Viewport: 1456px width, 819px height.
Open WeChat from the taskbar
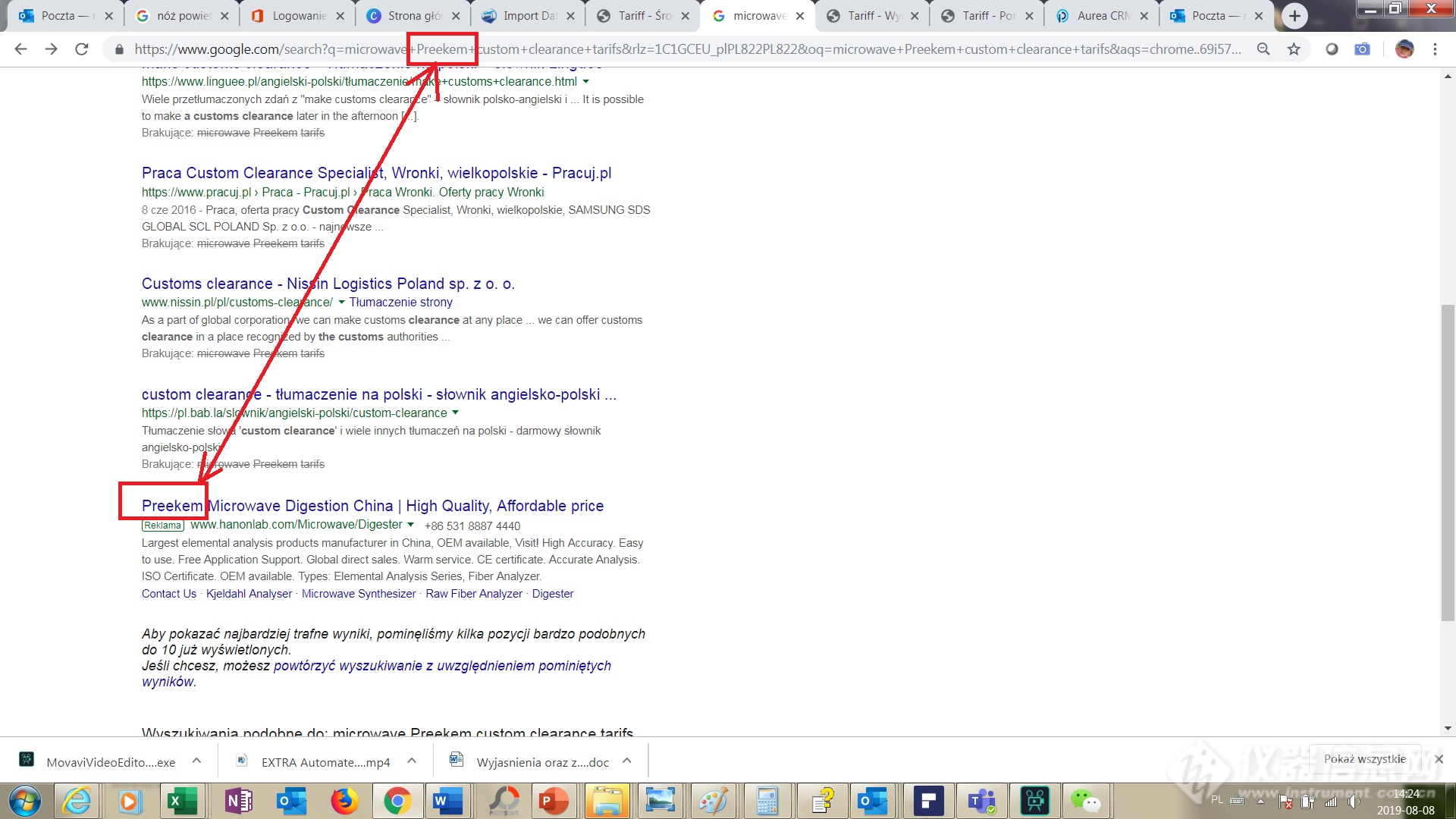1086,801
